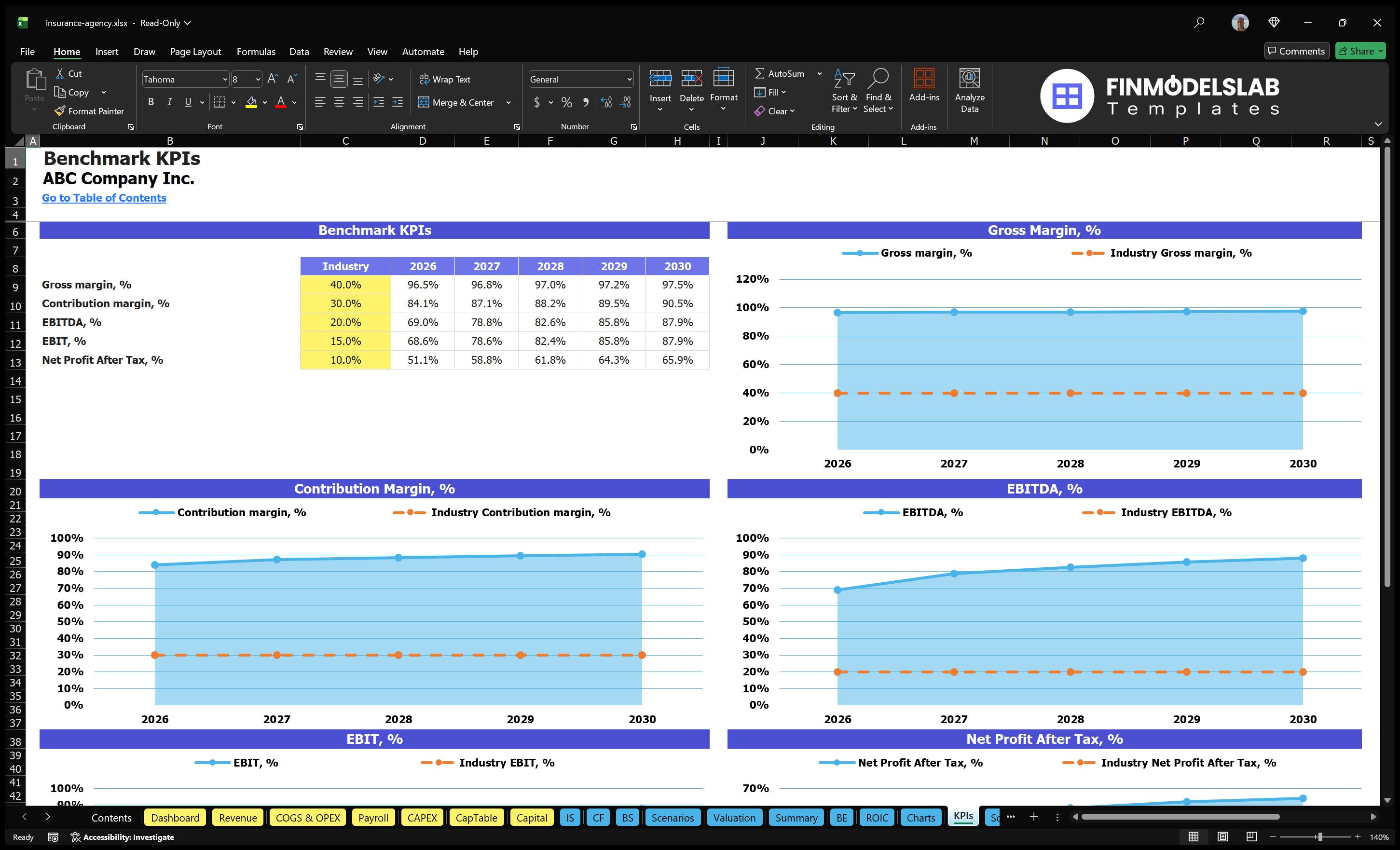Enable Wrap Text for selection
The image size is (1400, 850).
tap(445, 79)
